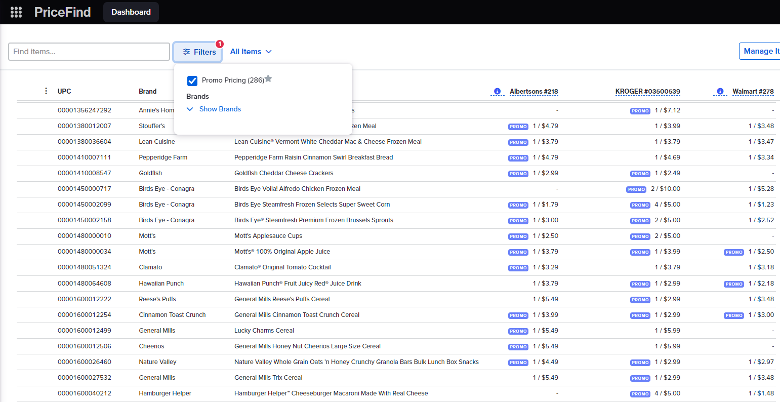
Task: Click info icon beside Walmart #278
Action: [x=720, y=92]
